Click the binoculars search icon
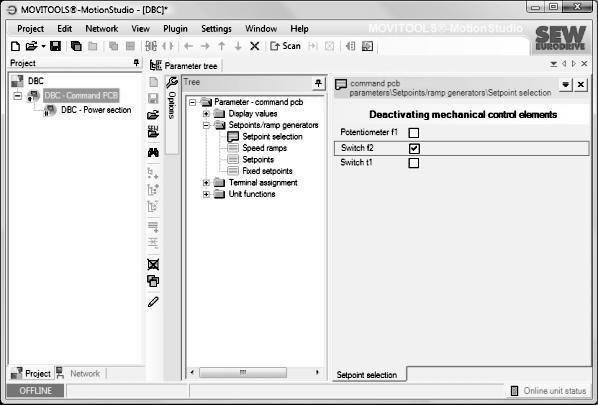This screenshot has width=598, height=405. (x=153, y=153)
